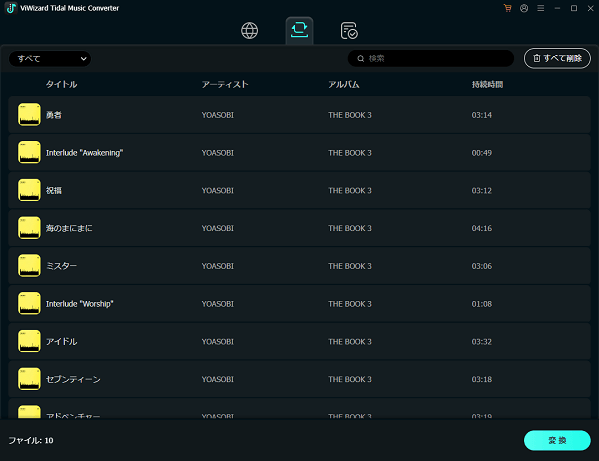Maximize the ViWizard window
599x461 pixels.
pos(574,8)
